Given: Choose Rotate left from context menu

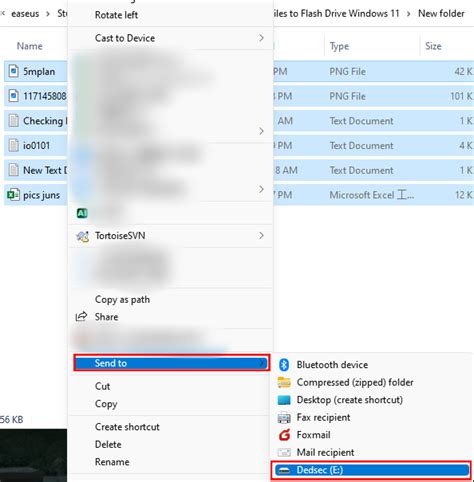Looking at the screenshot, I should coord(116,15).
